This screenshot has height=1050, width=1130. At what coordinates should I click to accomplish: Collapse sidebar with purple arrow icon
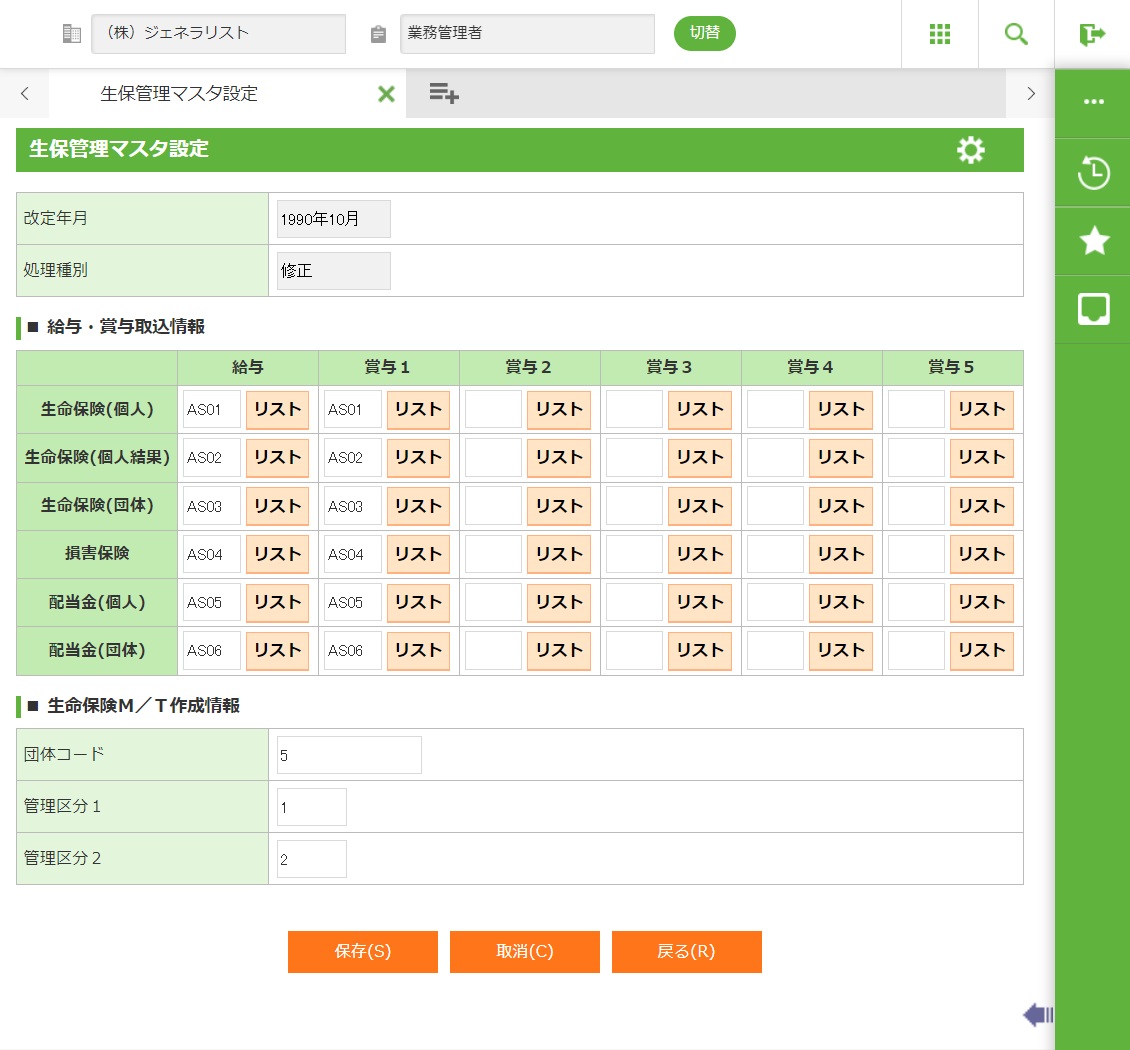coord(1037,1016)
